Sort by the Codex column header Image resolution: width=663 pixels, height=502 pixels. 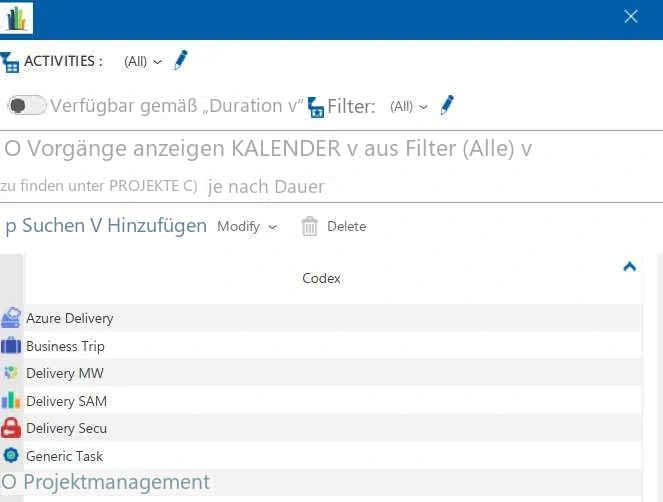tap(321, 278)
